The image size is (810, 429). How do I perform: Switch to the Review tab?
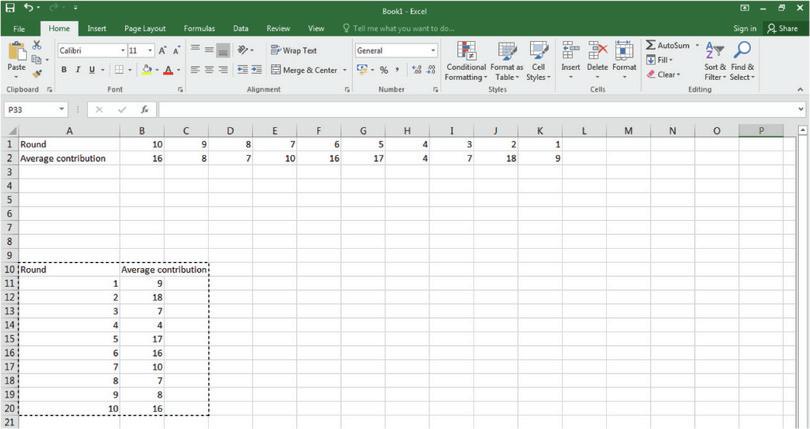pyautogui.click(x=278, y=28)
